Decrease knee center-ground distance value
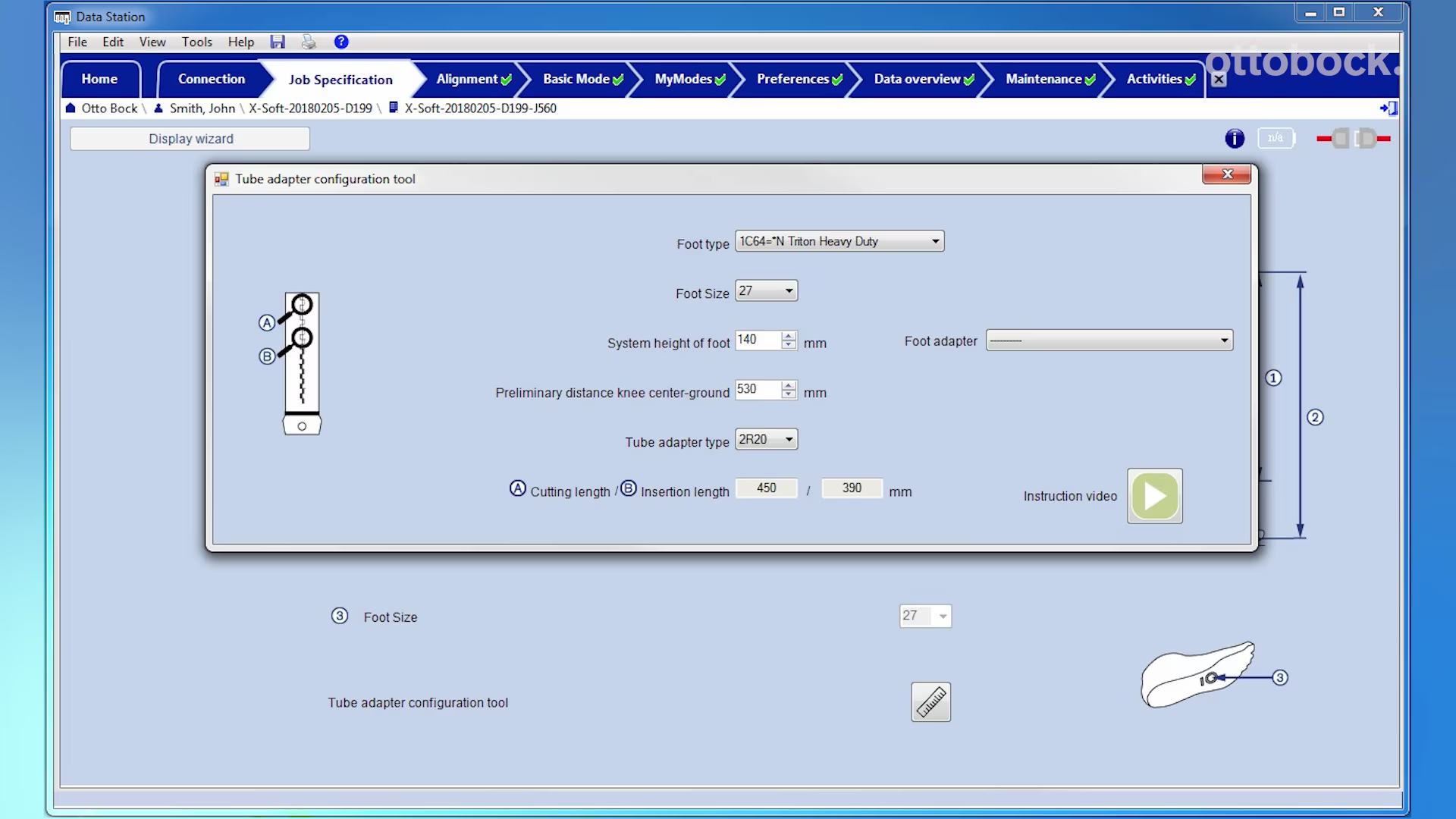 coord(789,394)
